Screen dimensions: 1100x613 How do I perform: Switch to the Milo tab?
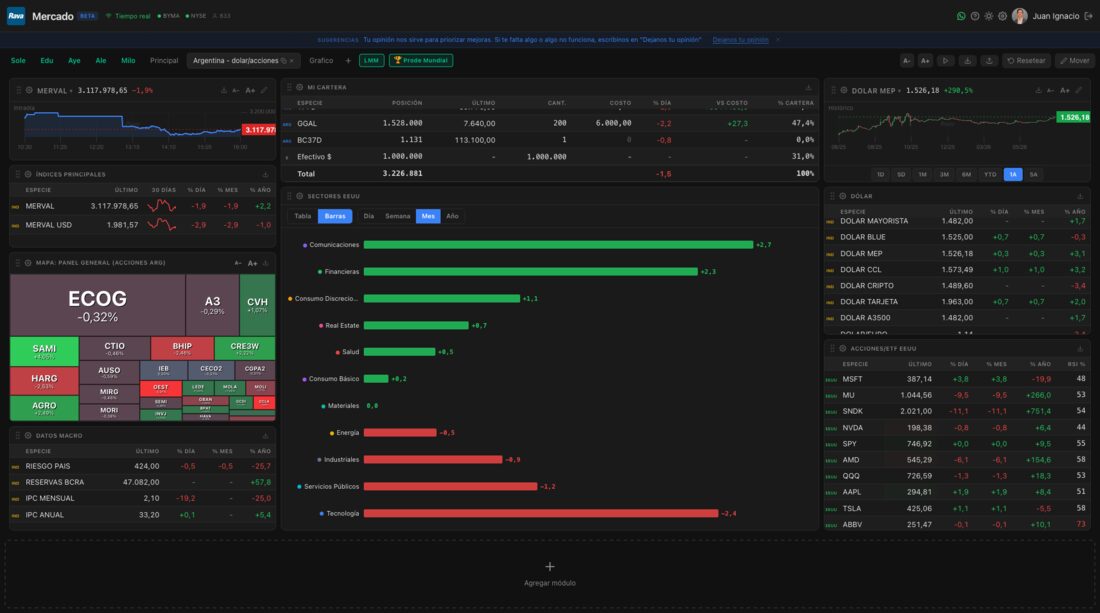(x=128, y=61)
